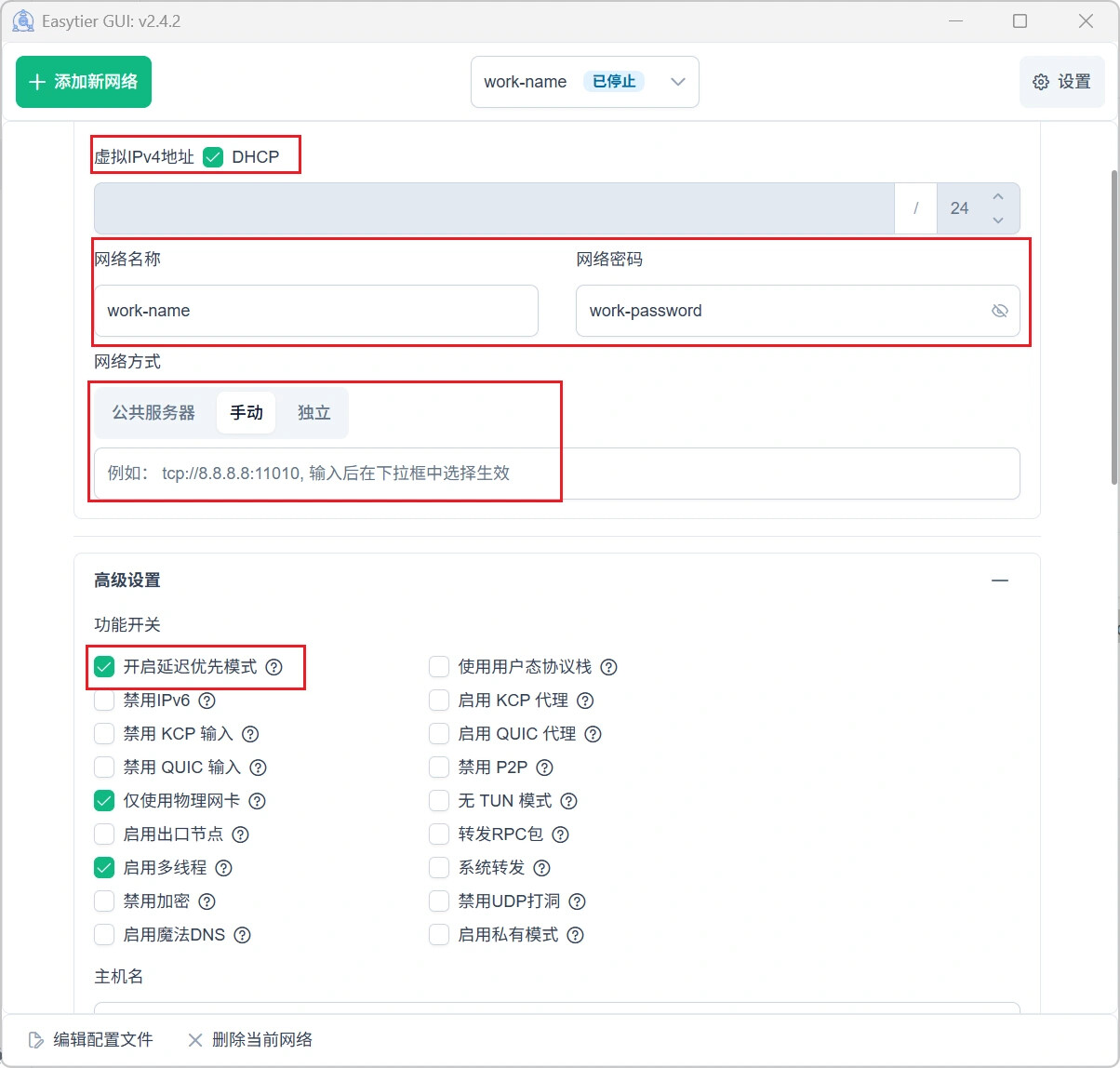
Task: Increase the subnet mask value
Action: [998, 196]
